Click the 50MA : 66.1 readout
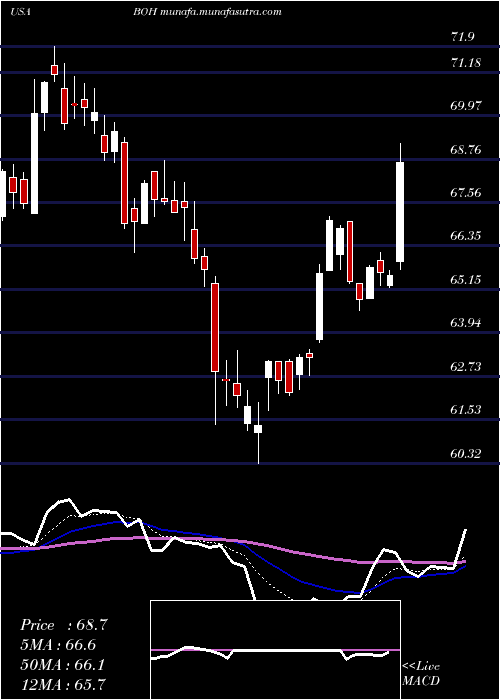The height and width of the screenshot is (700, 500). (62, 665)
